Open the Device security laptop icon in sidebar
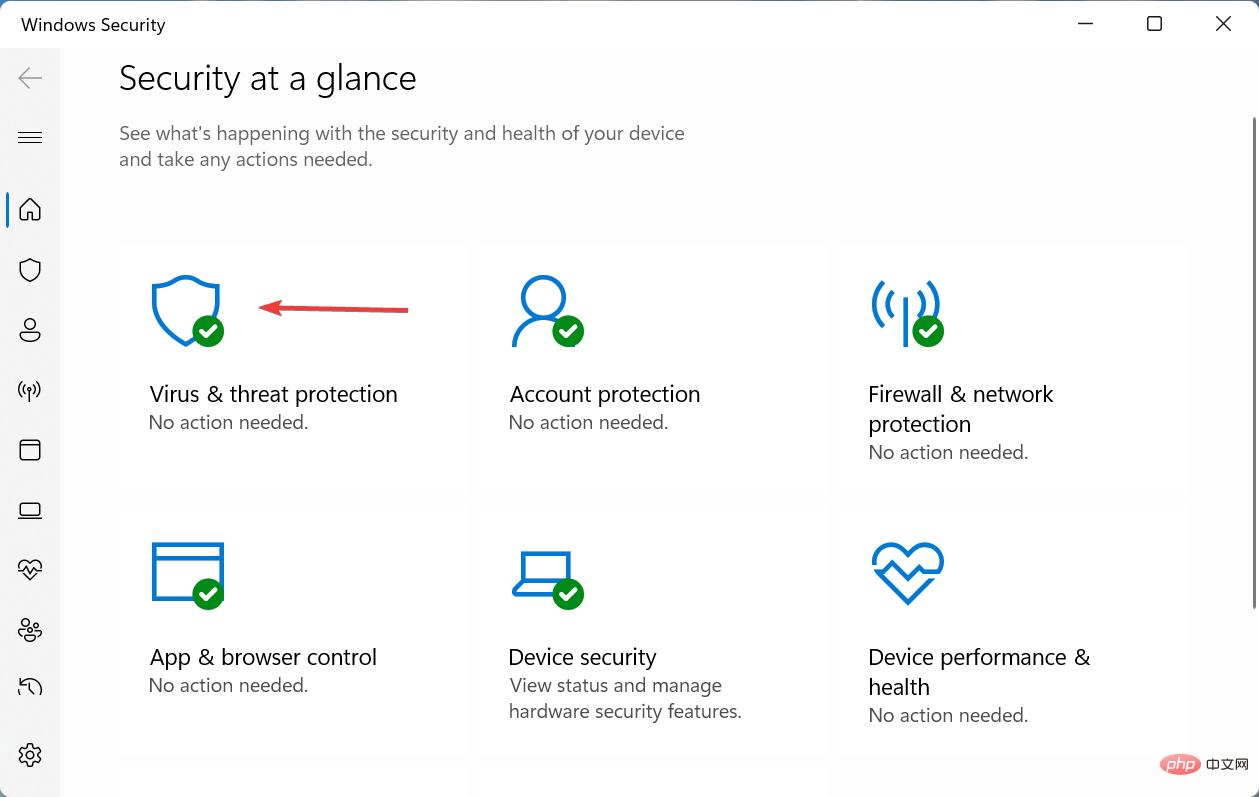The image size is (1259, 797). (30, 510)
